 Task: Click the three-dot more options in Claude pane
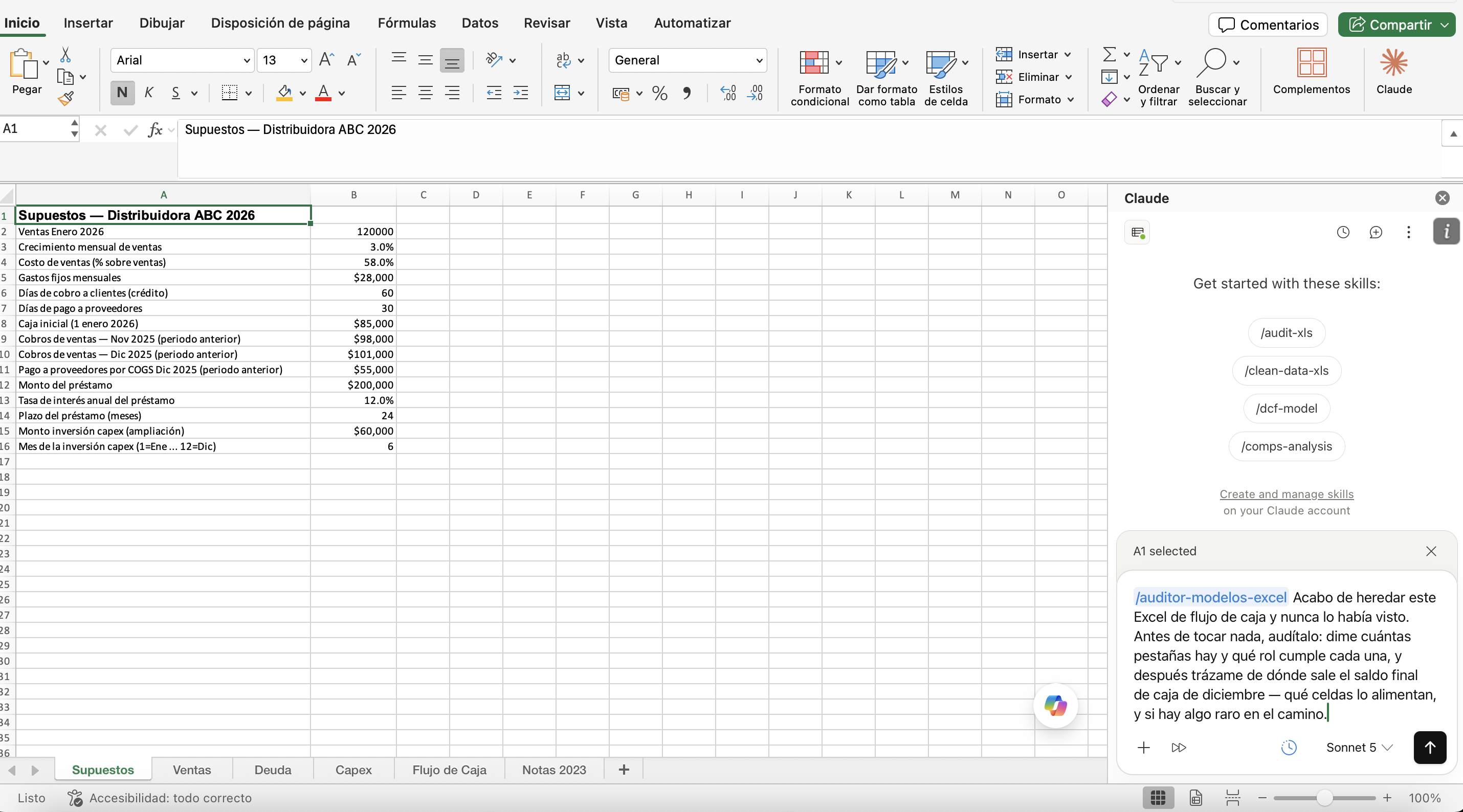coord(1408,232)
